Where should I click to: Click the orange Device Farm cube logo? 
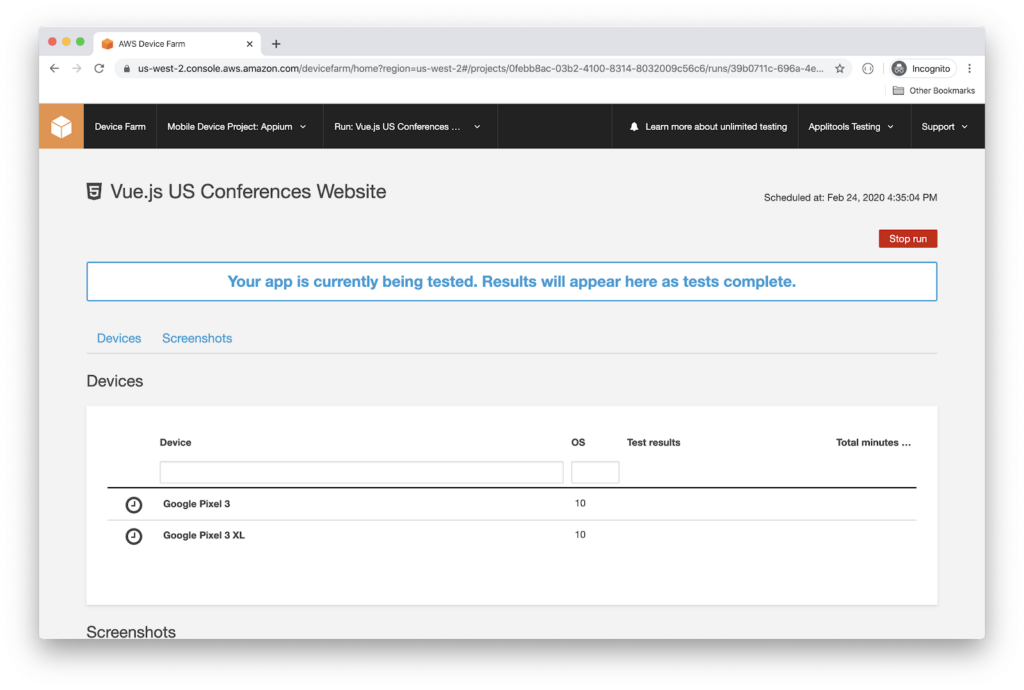[x=61, y=127]
